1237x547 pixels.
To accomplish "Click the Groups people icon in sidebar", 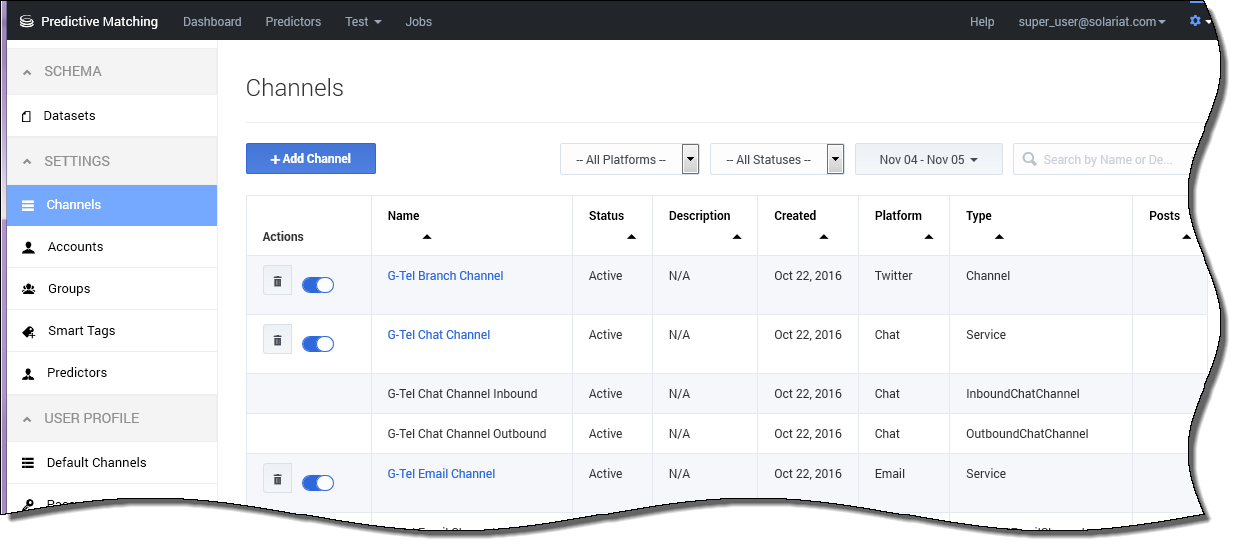I will [x=28, y=289].
